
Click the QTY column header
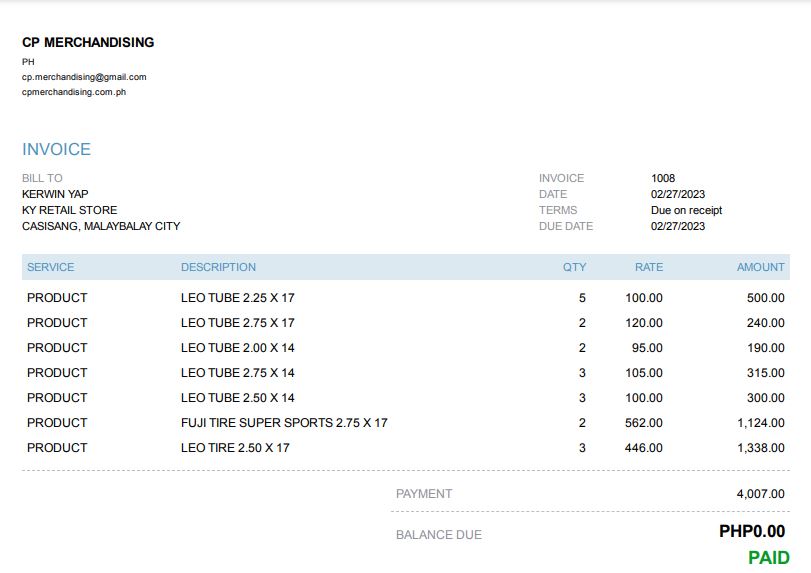pos(575,267)
